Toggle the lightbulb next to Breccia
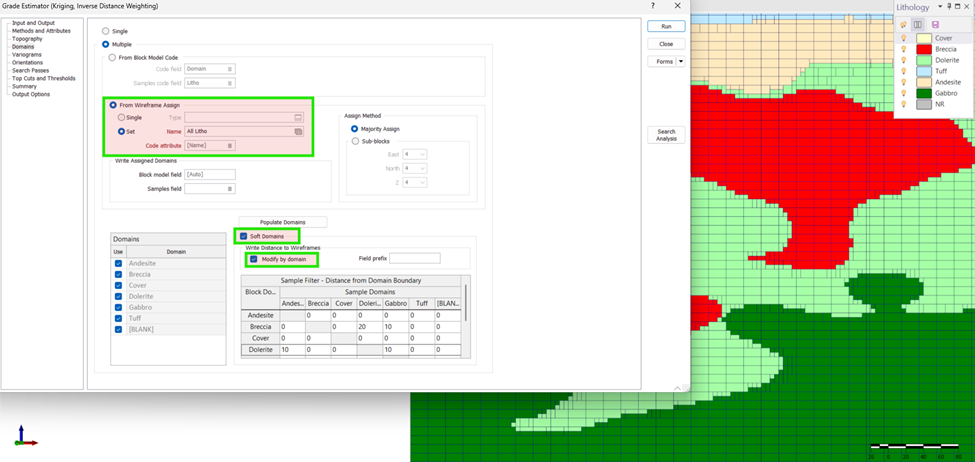This screenshot has height=462, width=975. 904,49
